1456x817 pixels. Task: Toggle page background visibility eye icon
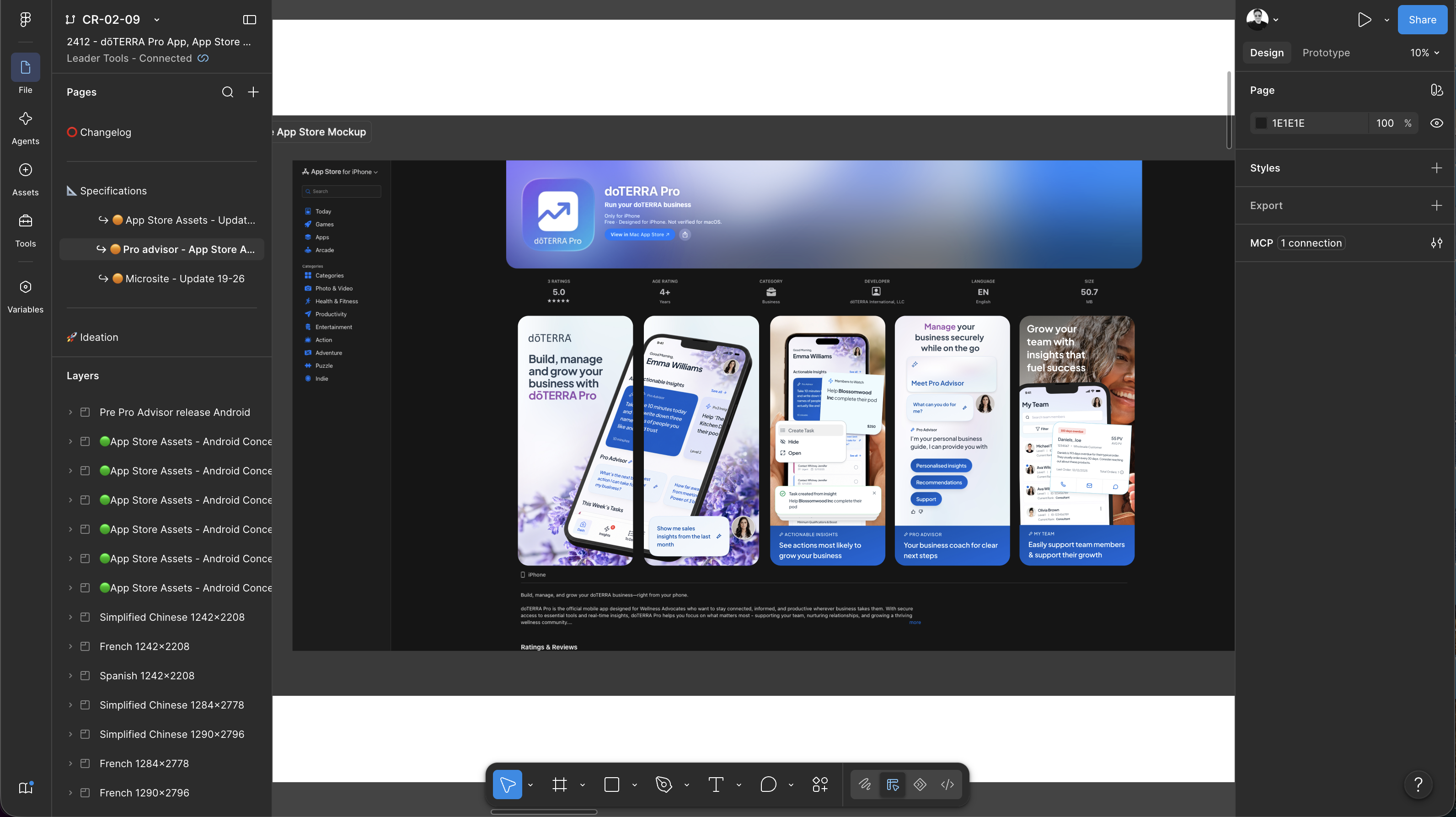[x=1436, y=123]
